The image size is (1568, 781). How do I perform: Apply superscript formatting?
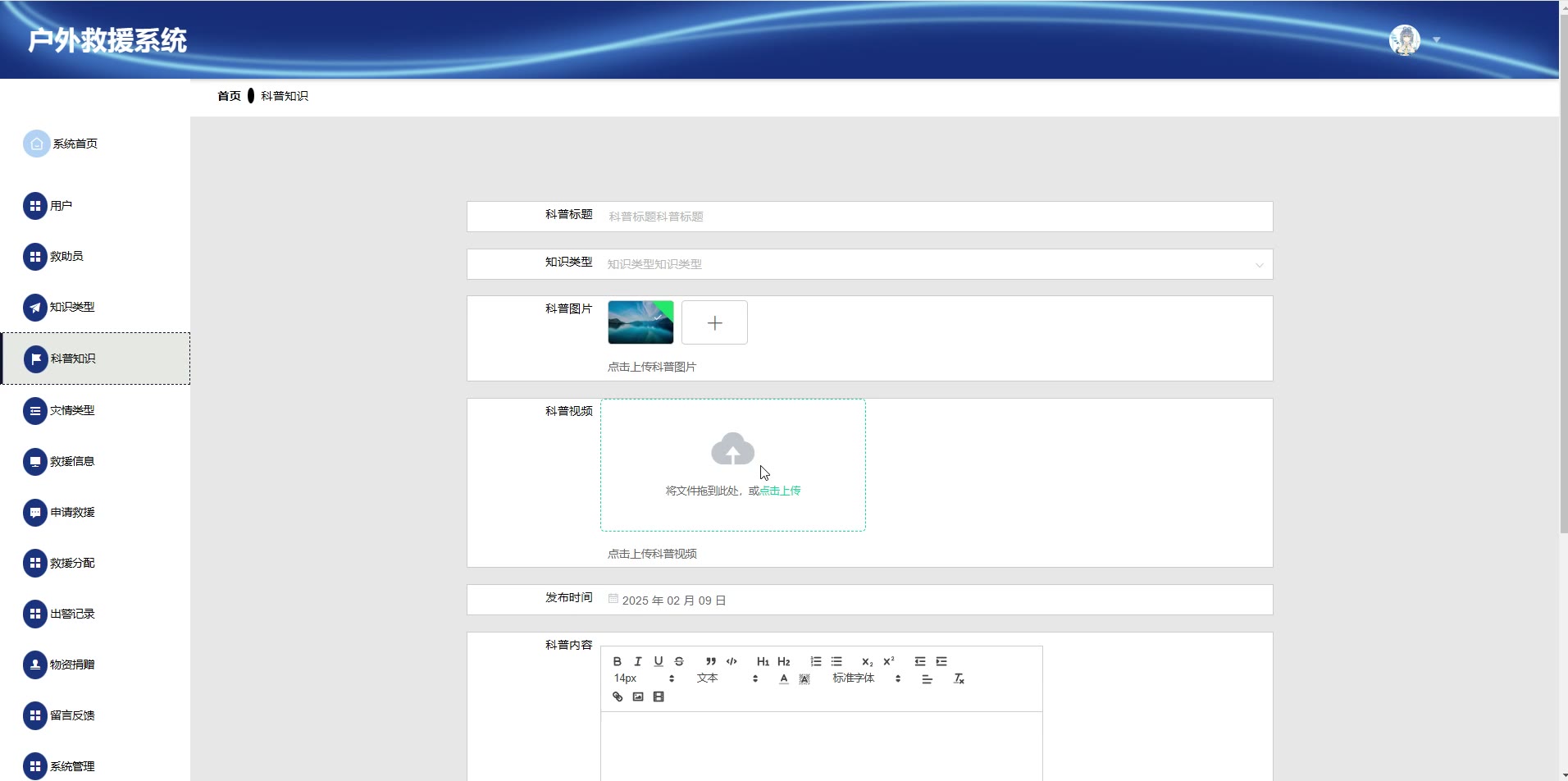[x=889, y=661]
